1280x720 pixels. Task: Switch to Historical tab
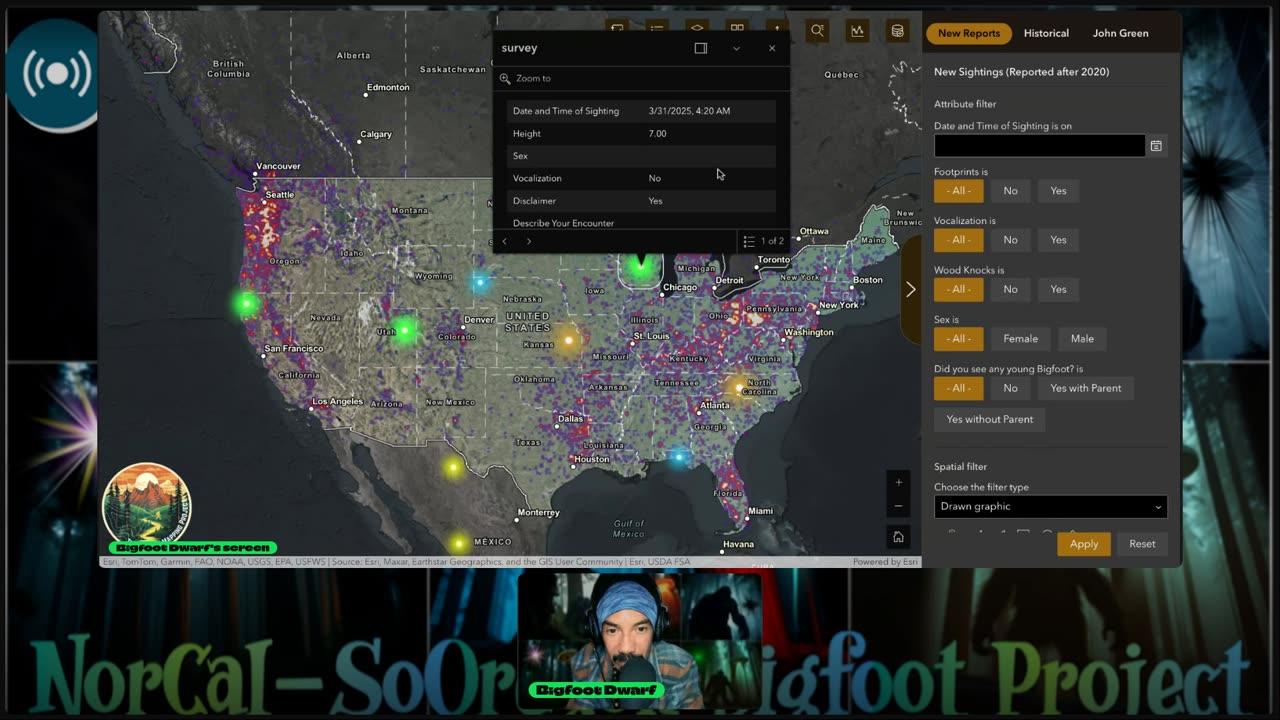point(1046,33)
